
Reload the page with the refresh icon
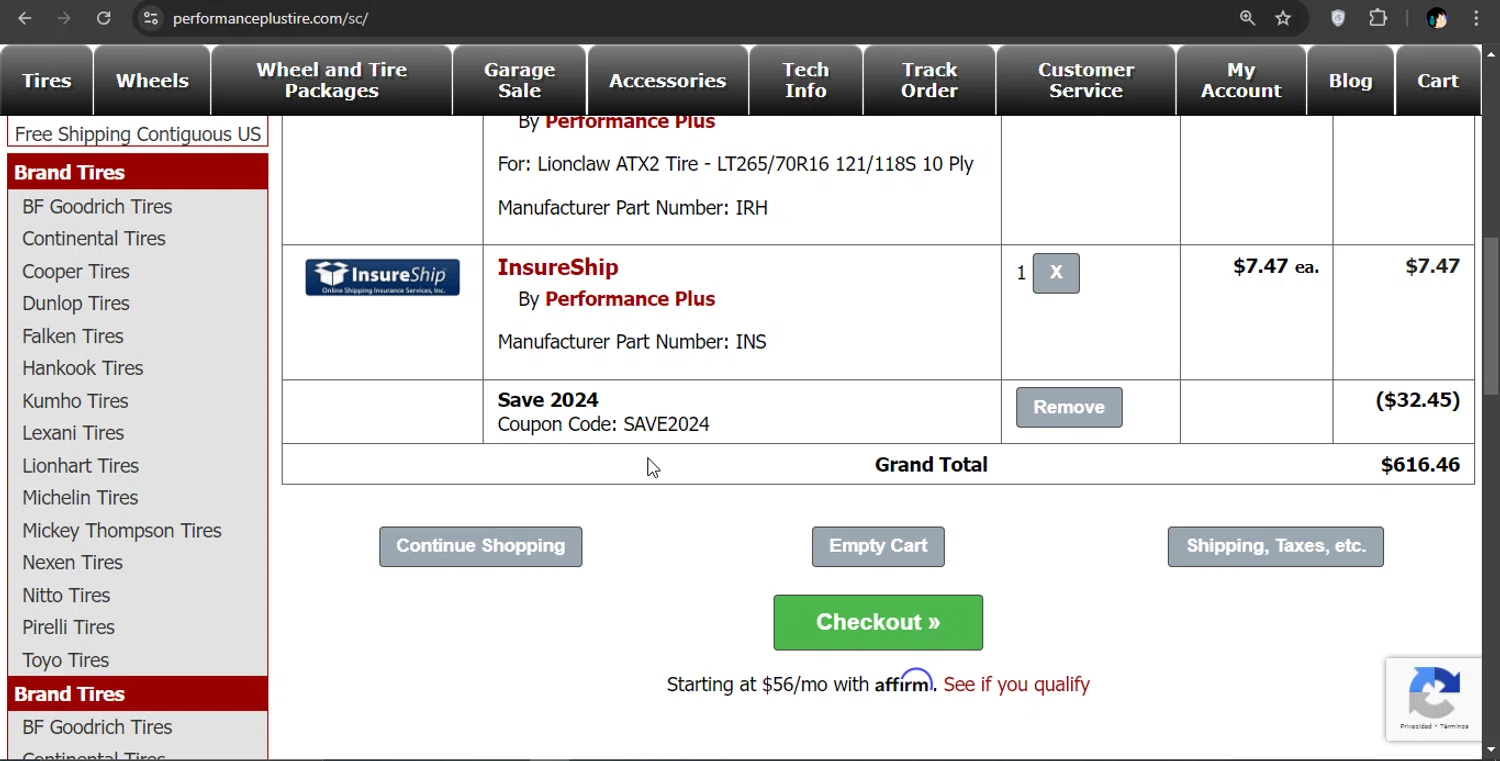click(x=103, y=18)
